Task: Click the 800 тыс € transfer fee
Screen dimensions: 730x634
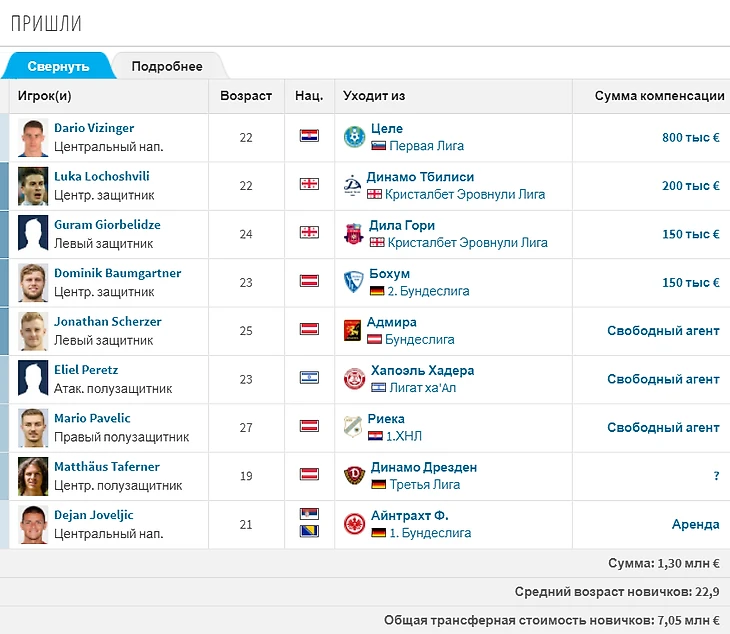Action: point(690,138)
